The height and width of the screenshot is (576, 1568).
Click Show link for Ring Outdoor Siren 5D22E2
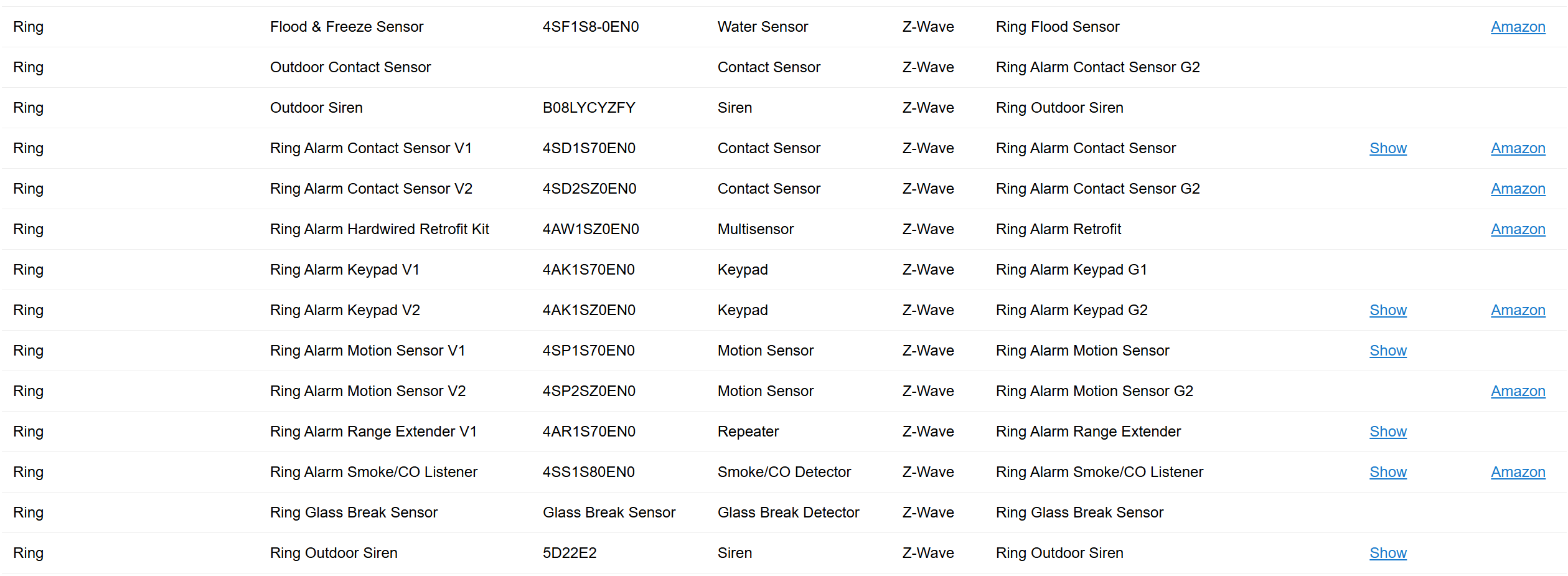click(x=1387, y=553)
